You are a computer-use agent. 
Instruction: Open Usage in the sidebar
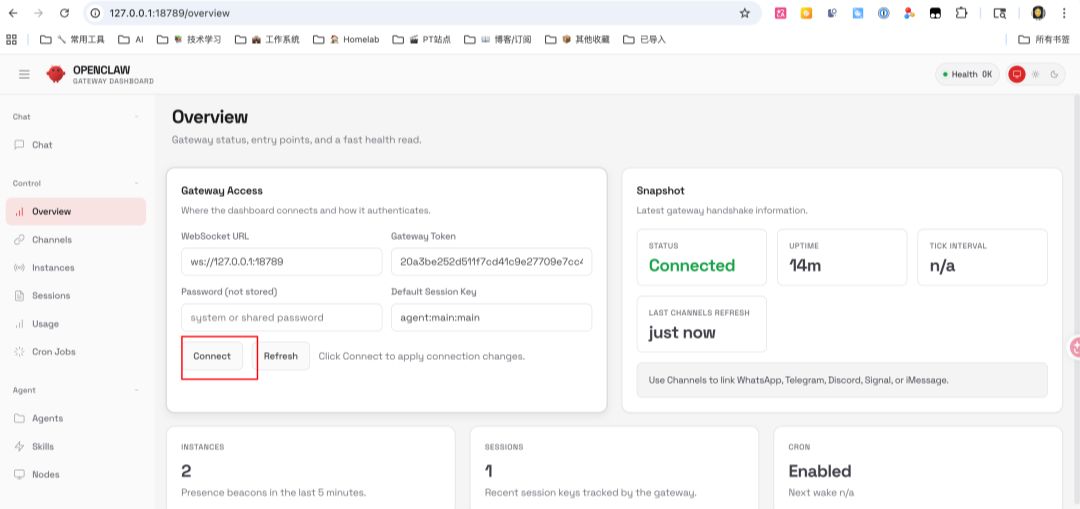76,324
